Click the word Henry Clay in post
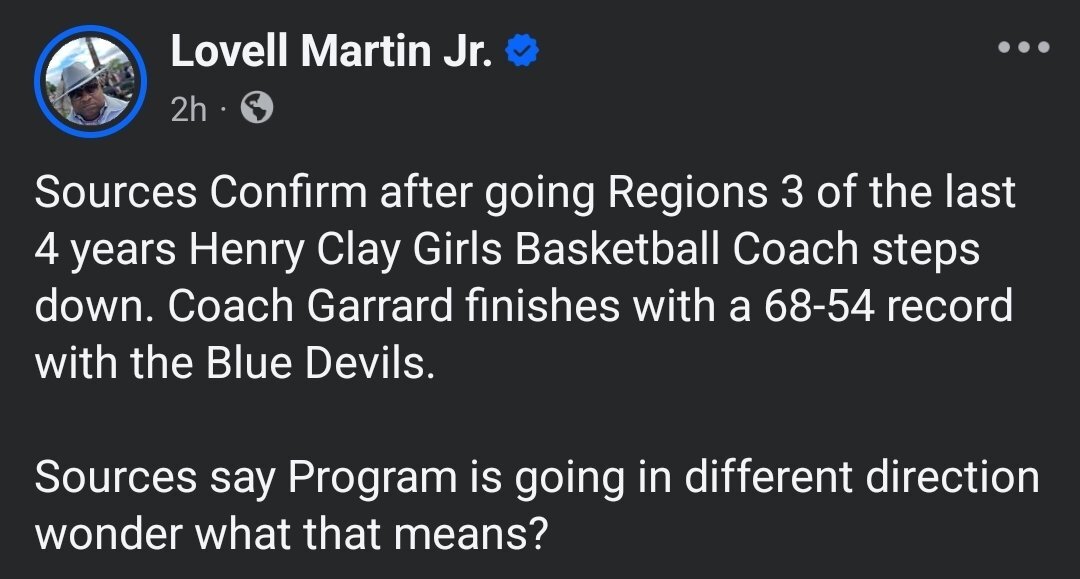The width and height of the screenshot is (1080, 579). [x=294, y=249]
